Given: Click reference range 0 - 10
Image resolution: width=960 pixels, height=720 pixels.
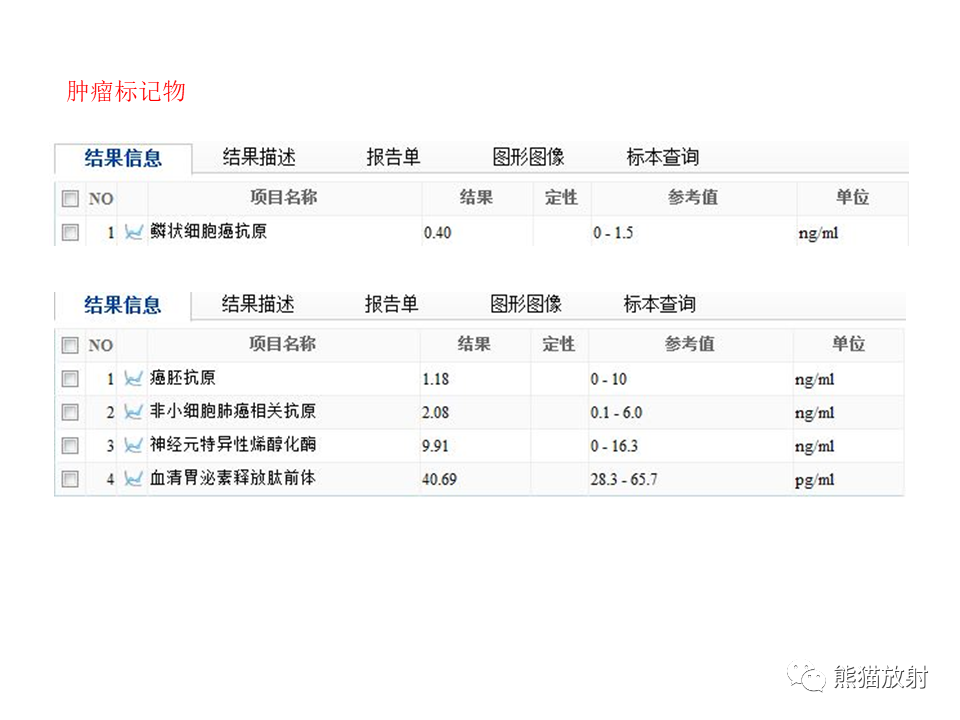Looking at the screenshot, I should tap(609, 380).
